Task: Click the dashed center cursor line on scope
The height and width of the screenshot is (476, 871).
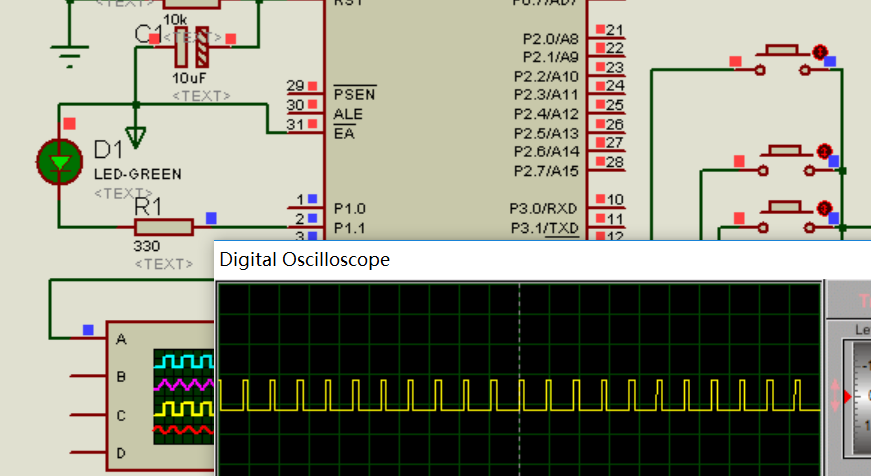Action: 519,379
